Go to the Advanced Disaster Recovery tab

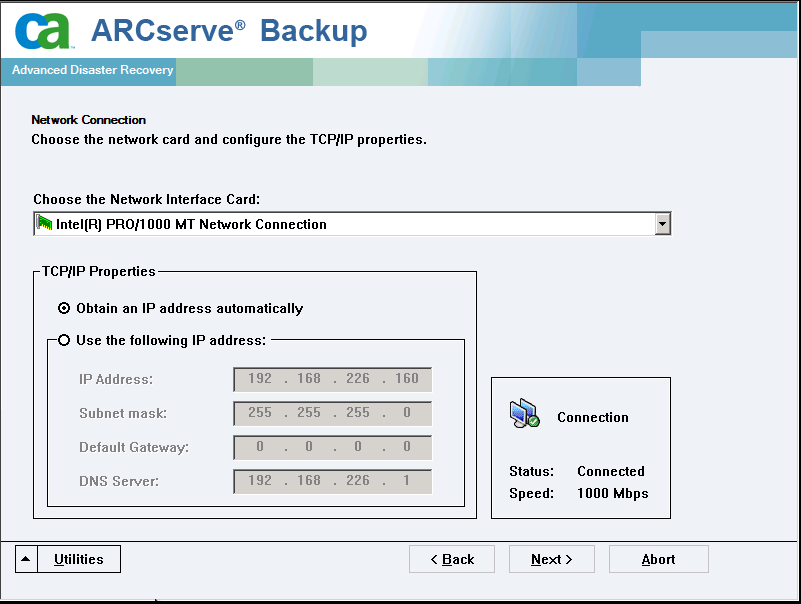[x=92, y=70]
